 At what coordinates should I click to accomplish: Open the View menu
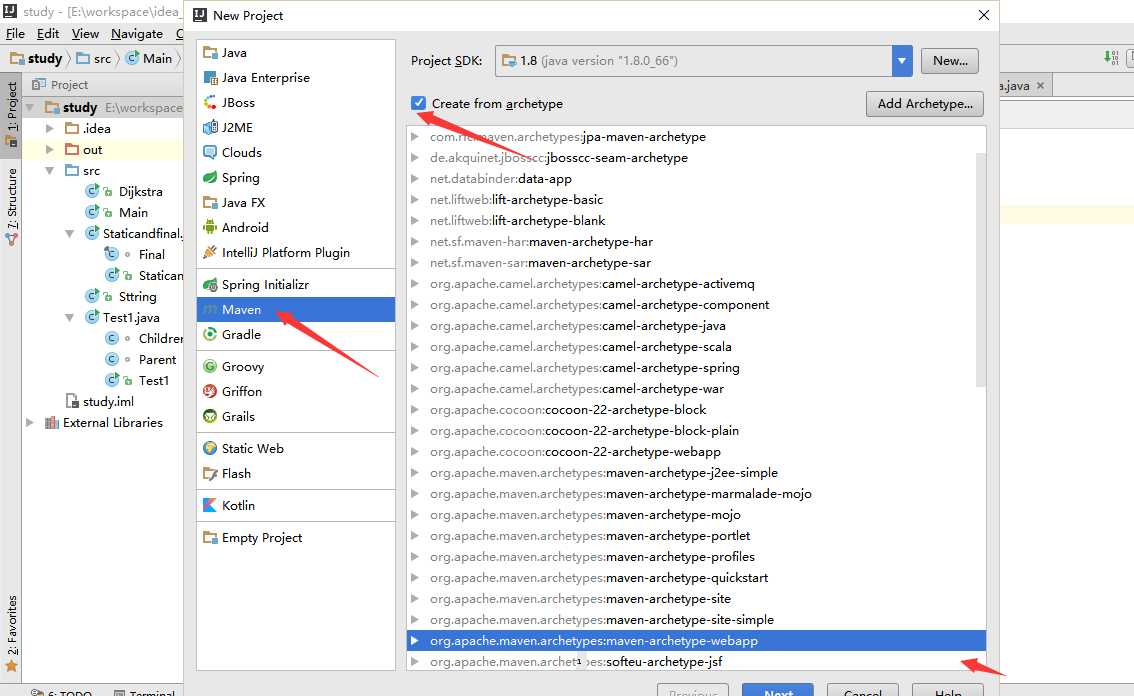85,34
